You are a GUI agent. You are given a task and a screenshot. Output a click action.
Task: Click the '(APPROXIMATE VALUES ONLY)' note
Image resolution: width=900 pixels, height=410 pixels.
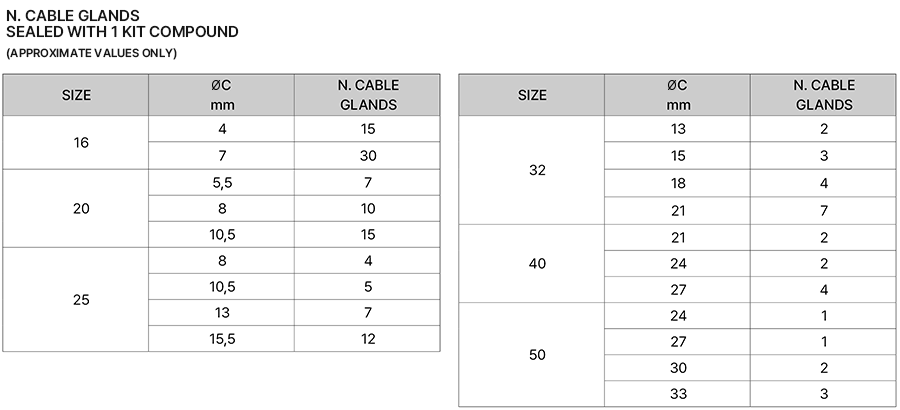coord(91,53)
